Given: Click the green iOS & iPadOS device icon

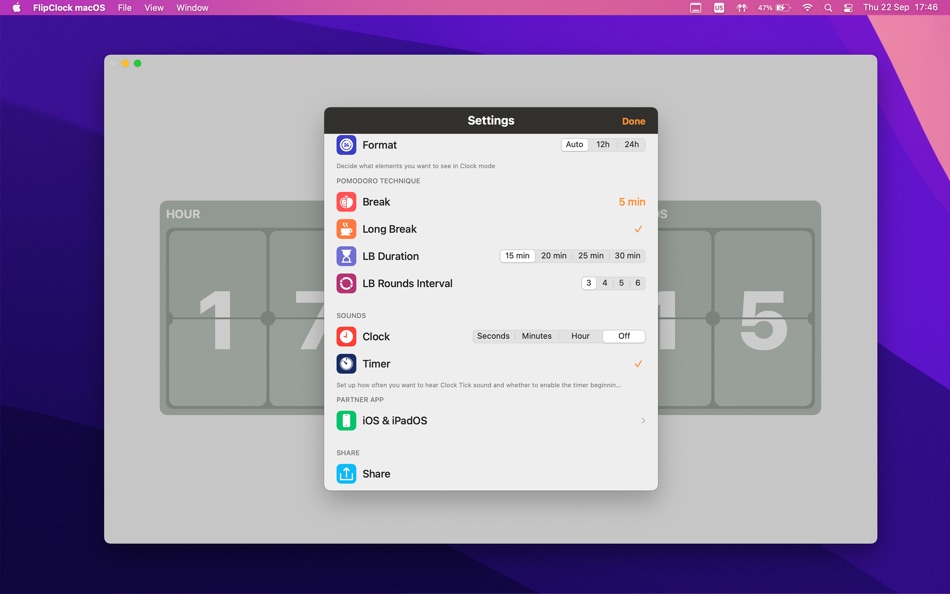Looking at the screenshot, I should pos(346,421).
